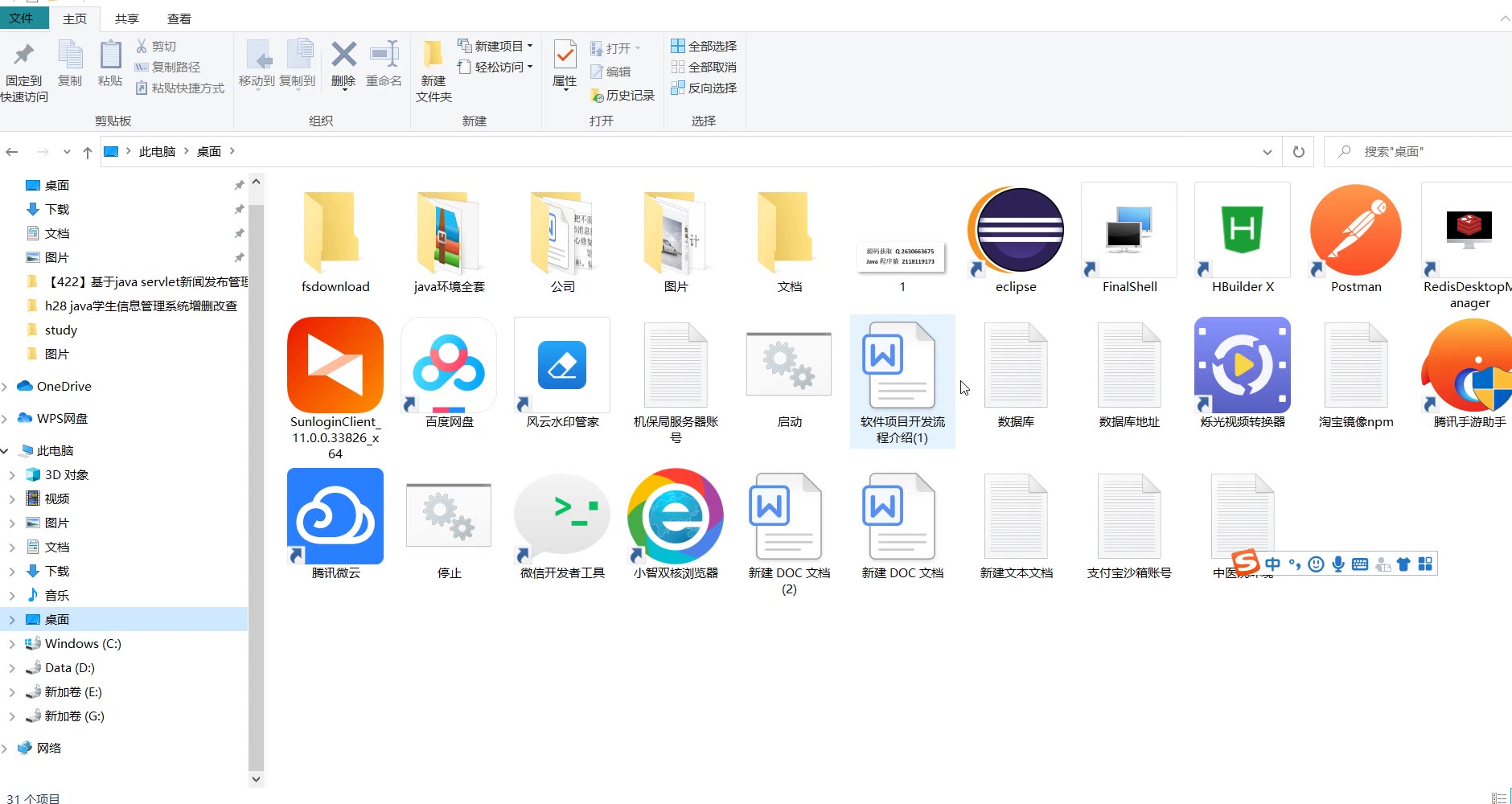1512x804 pixels.
Task: Click the 反向选择 button
Action: coord(704,88)
